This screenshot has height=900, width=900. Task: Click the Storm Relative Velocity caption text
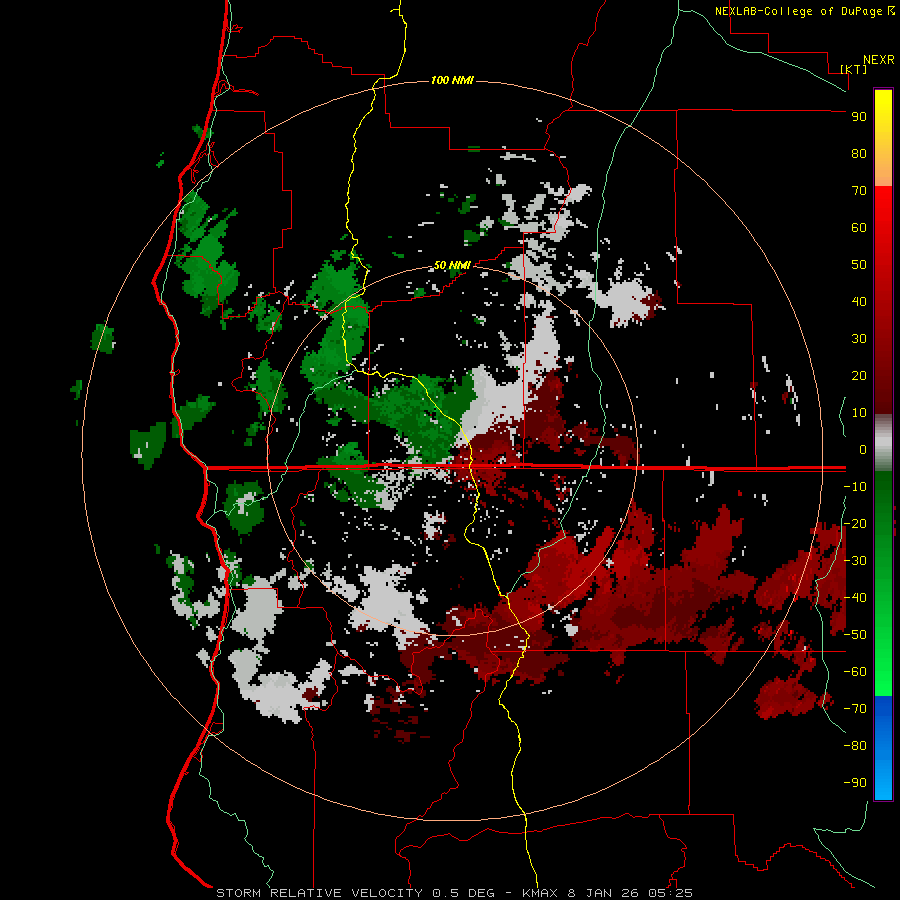(x=454, y=893)
